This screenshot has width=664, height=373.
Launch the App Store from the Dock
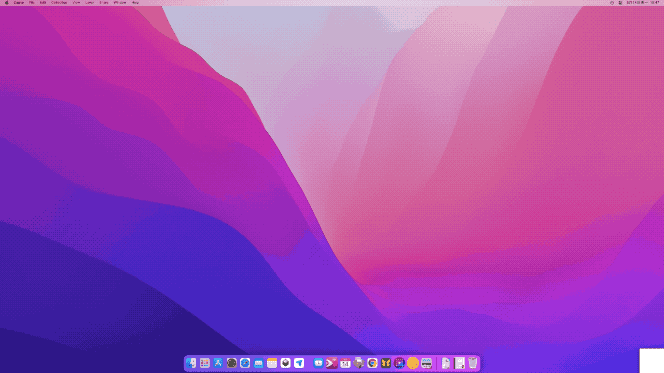[x=218, y=363]
